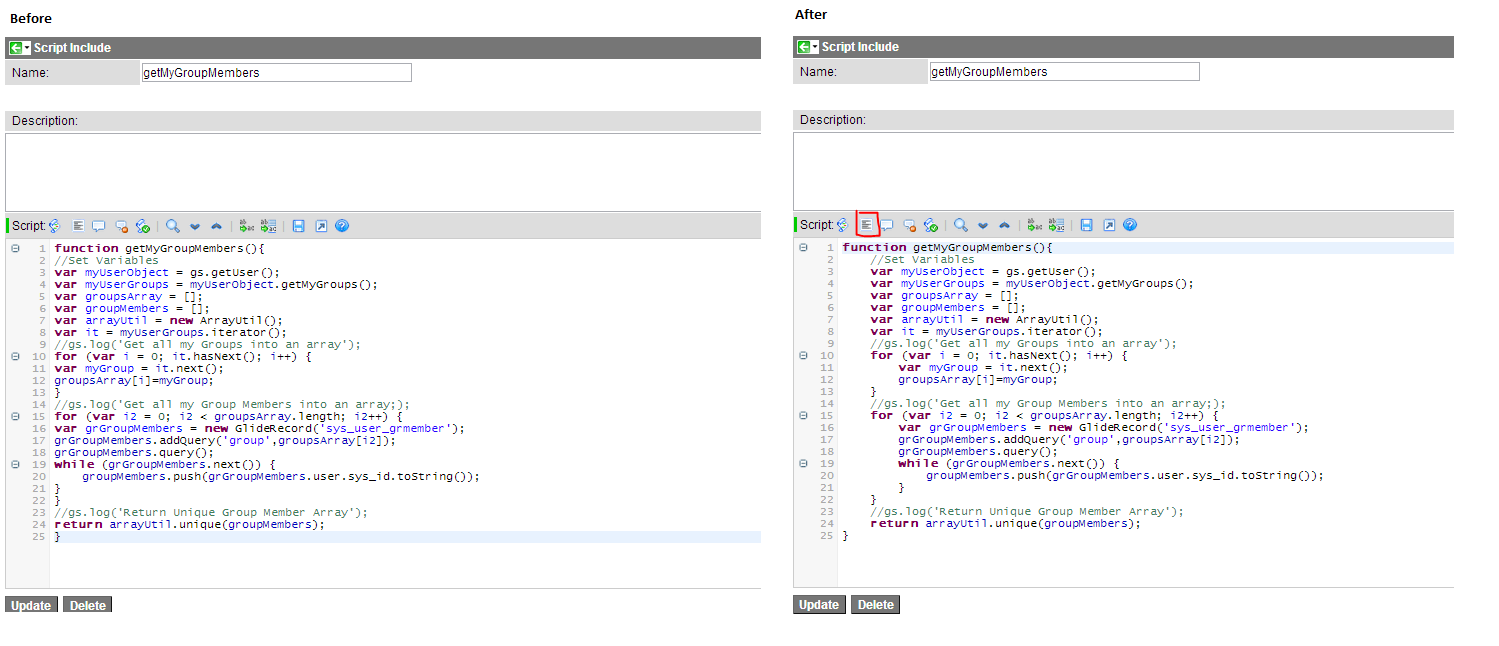Toggle full screen editor icon in After panel
The image size is (1499, 646).
pyautogui.click(x=1108, y=225)
